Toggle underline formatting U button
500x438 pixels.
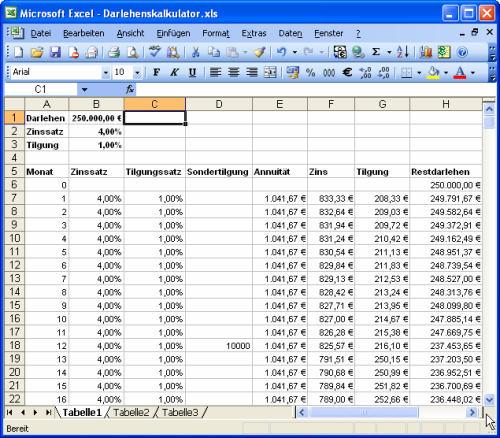[192, 72]
